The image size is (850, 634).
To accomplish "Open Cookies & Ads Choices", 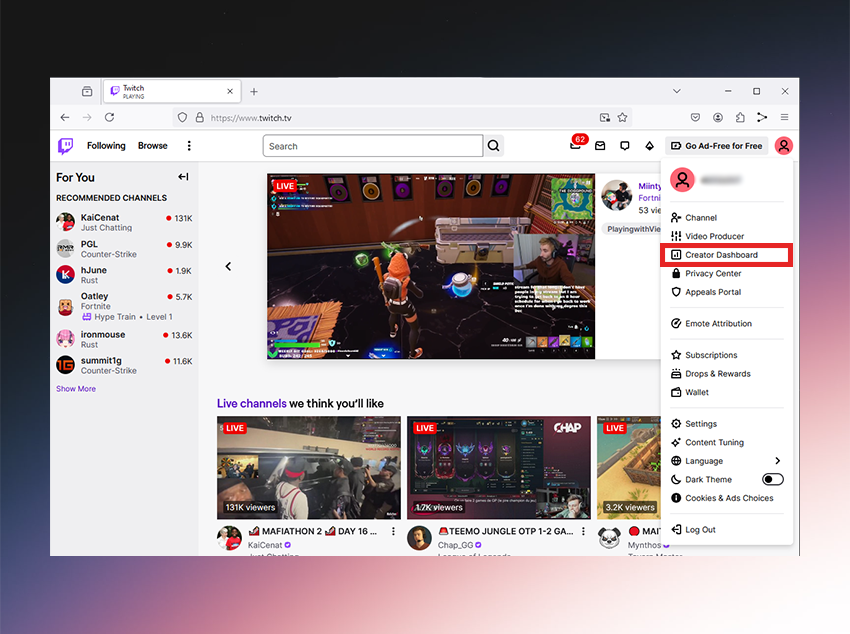I will pos(727,498).
